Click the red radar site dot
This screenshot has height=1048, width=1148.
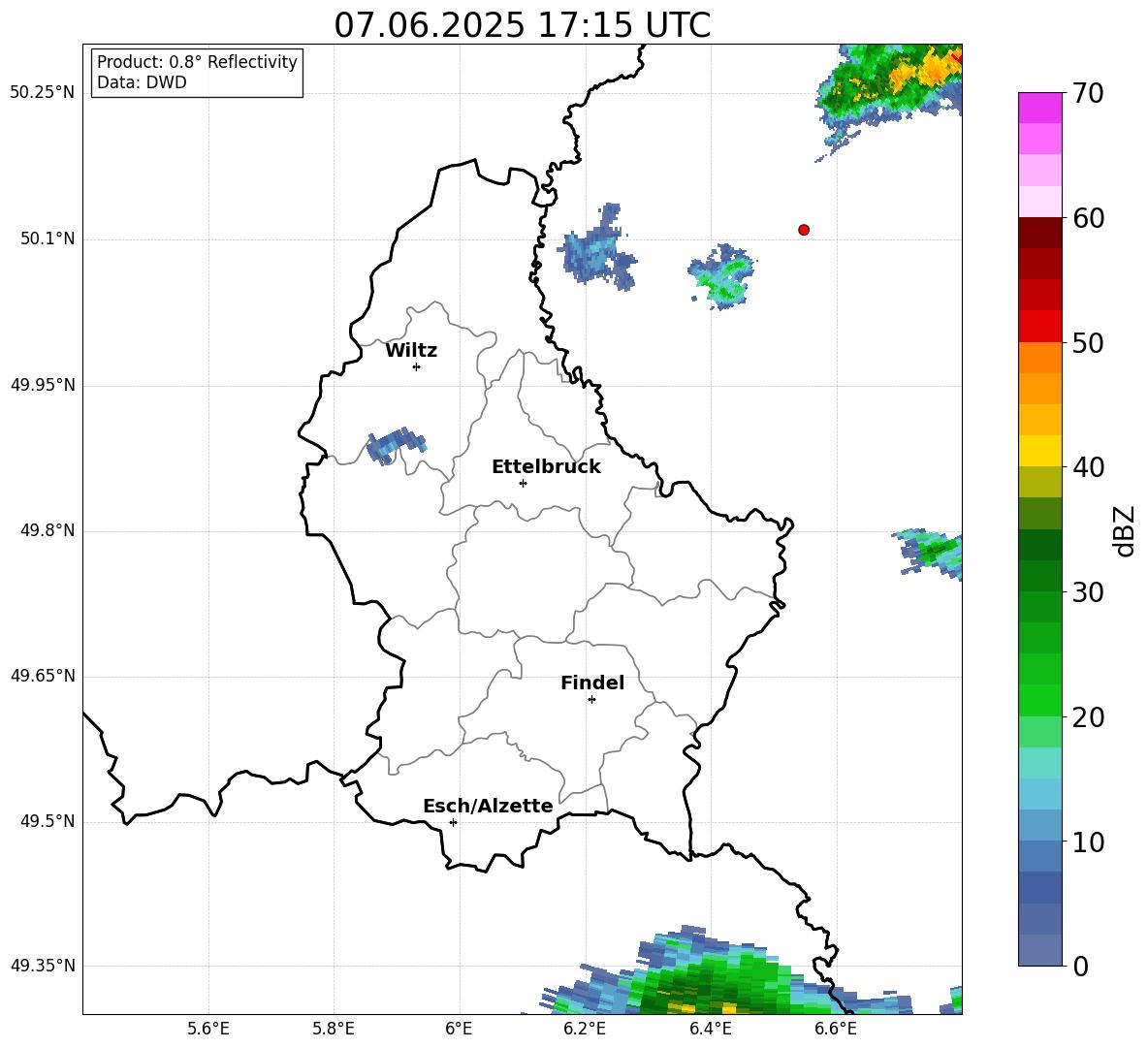(804, 230)
